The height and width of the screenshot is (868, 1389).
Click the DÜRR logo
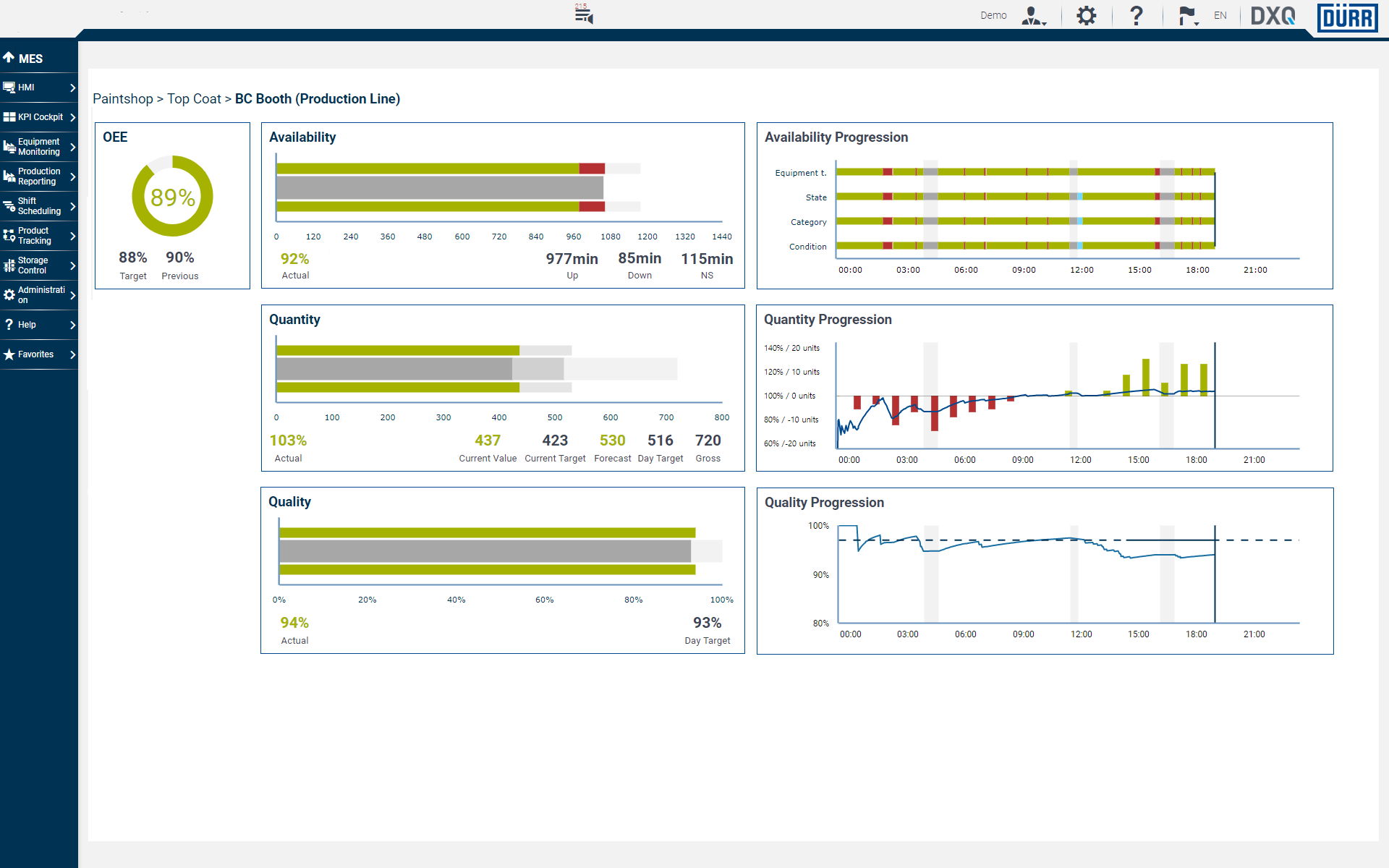coord(1347,17)
